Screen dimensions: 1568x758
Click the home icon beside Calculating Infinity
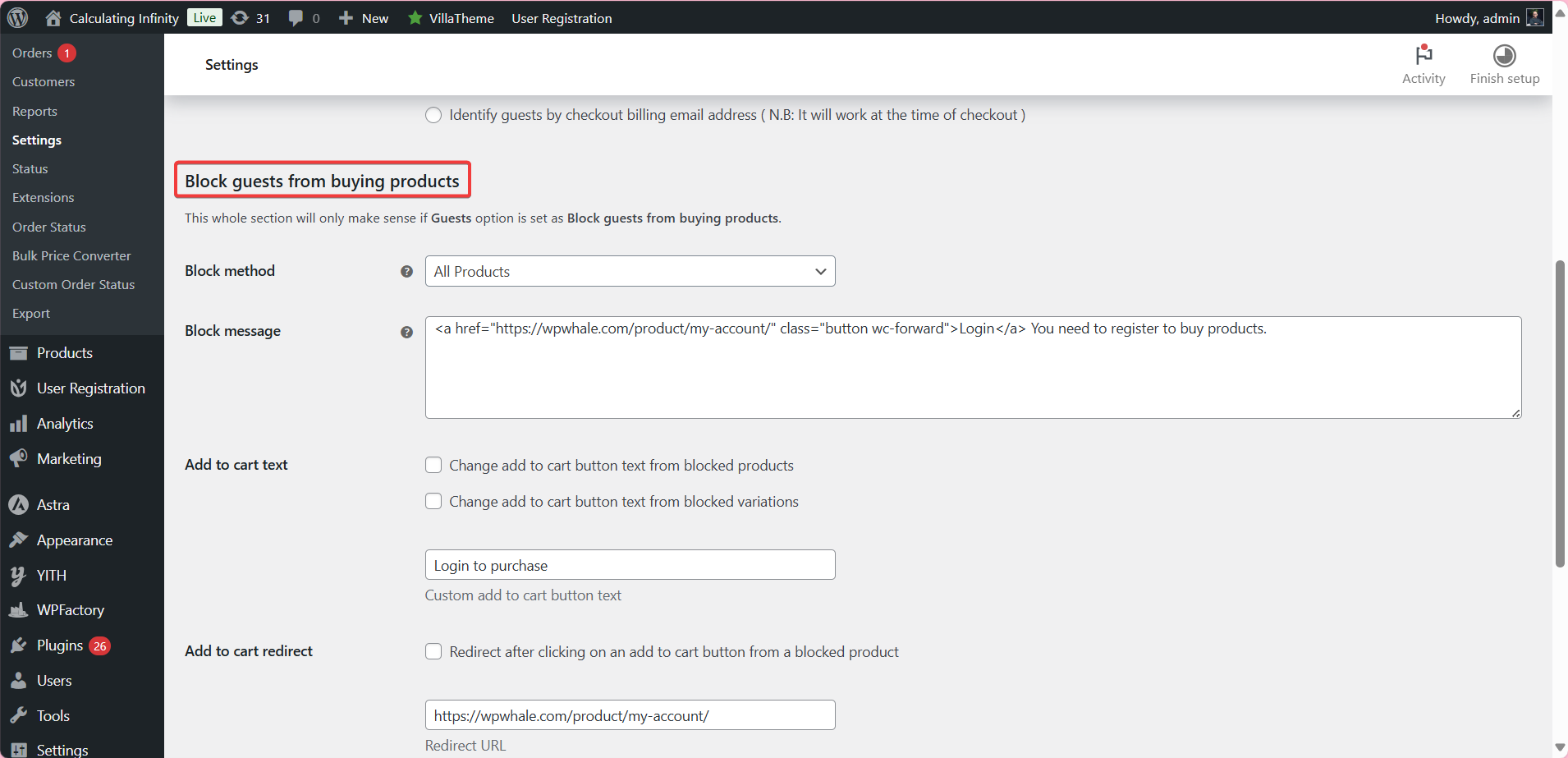click(x=53, y=17)
